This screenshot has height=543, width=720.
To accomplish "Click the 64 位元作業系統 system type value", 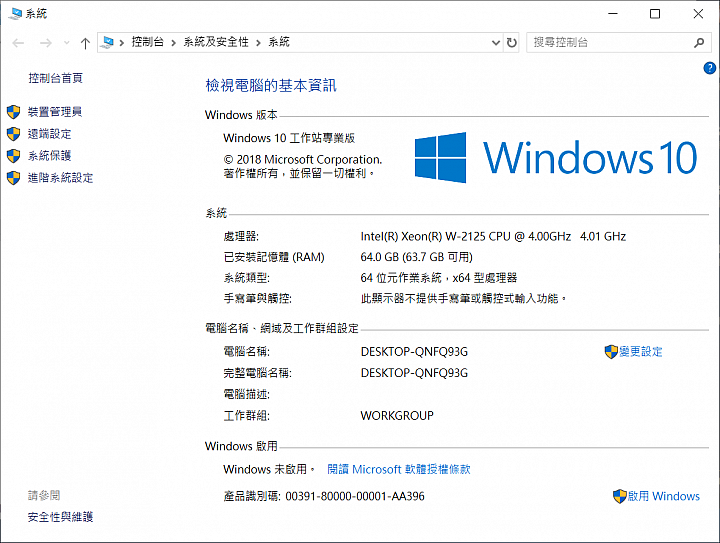I will 439,278.
